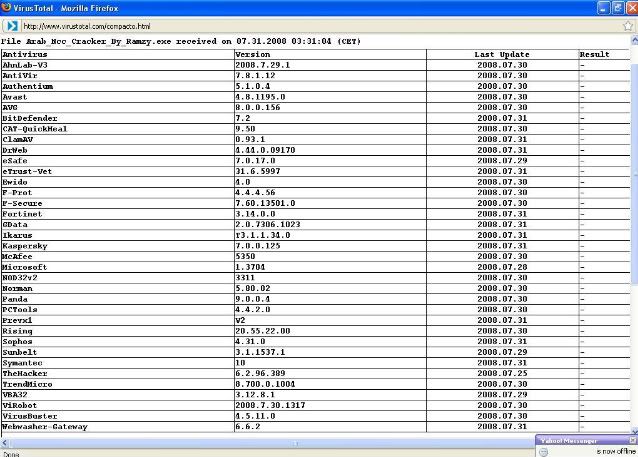Click the file received header line
Screen dimensions: 638x457
181,42
